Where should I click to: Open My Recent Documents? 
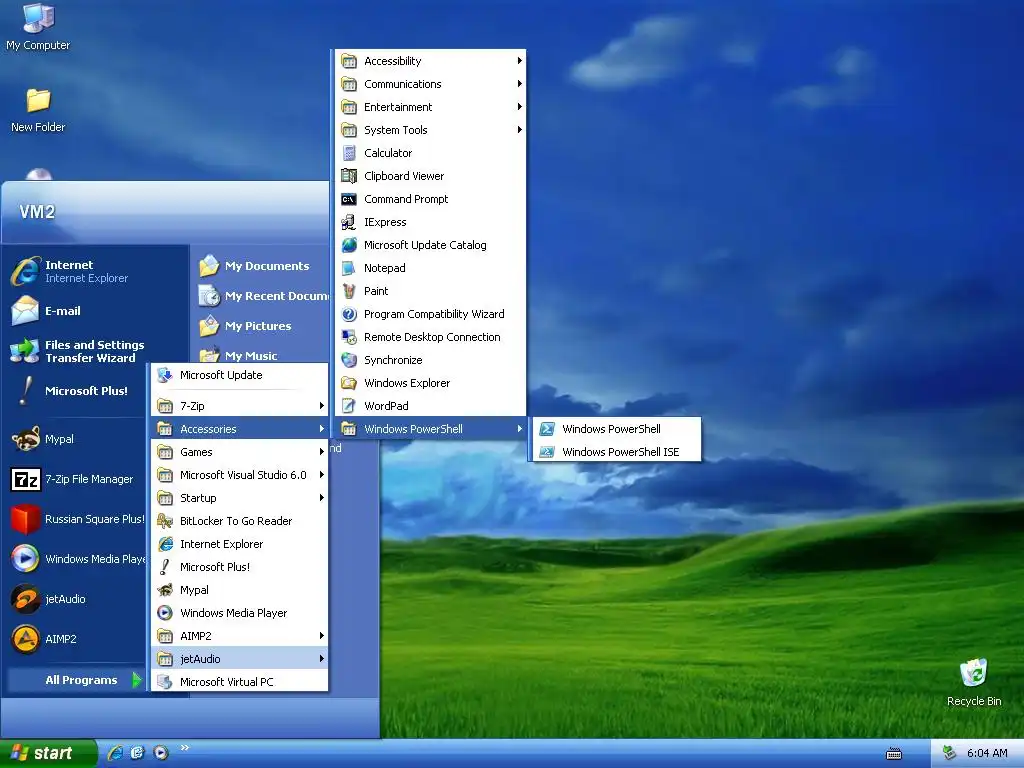(261, 296)
